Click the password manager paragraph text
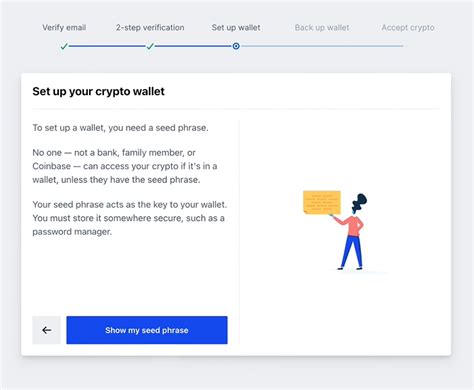The image size is (474, 390). coord(130,218)
